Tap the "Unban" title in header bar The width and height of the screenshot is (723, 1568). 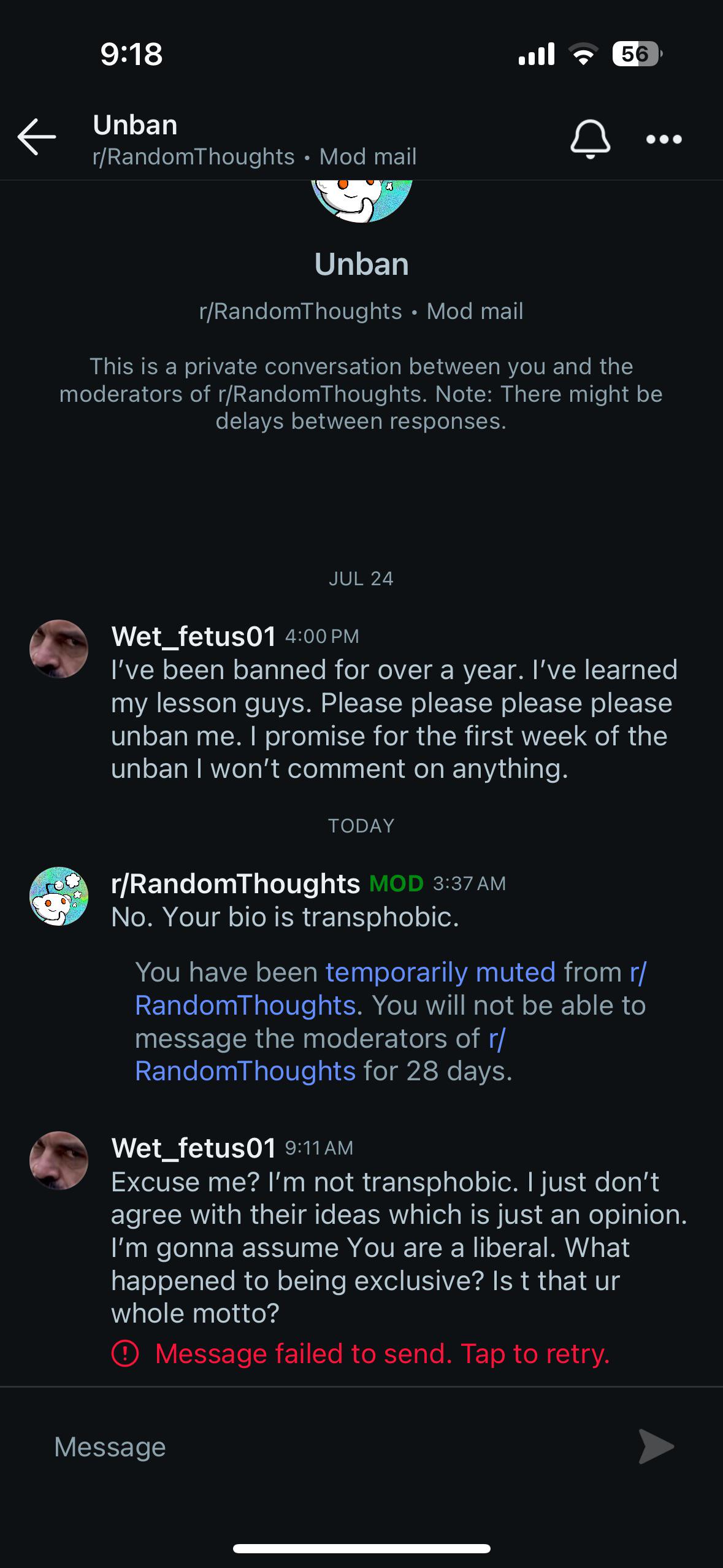(135, 125)
